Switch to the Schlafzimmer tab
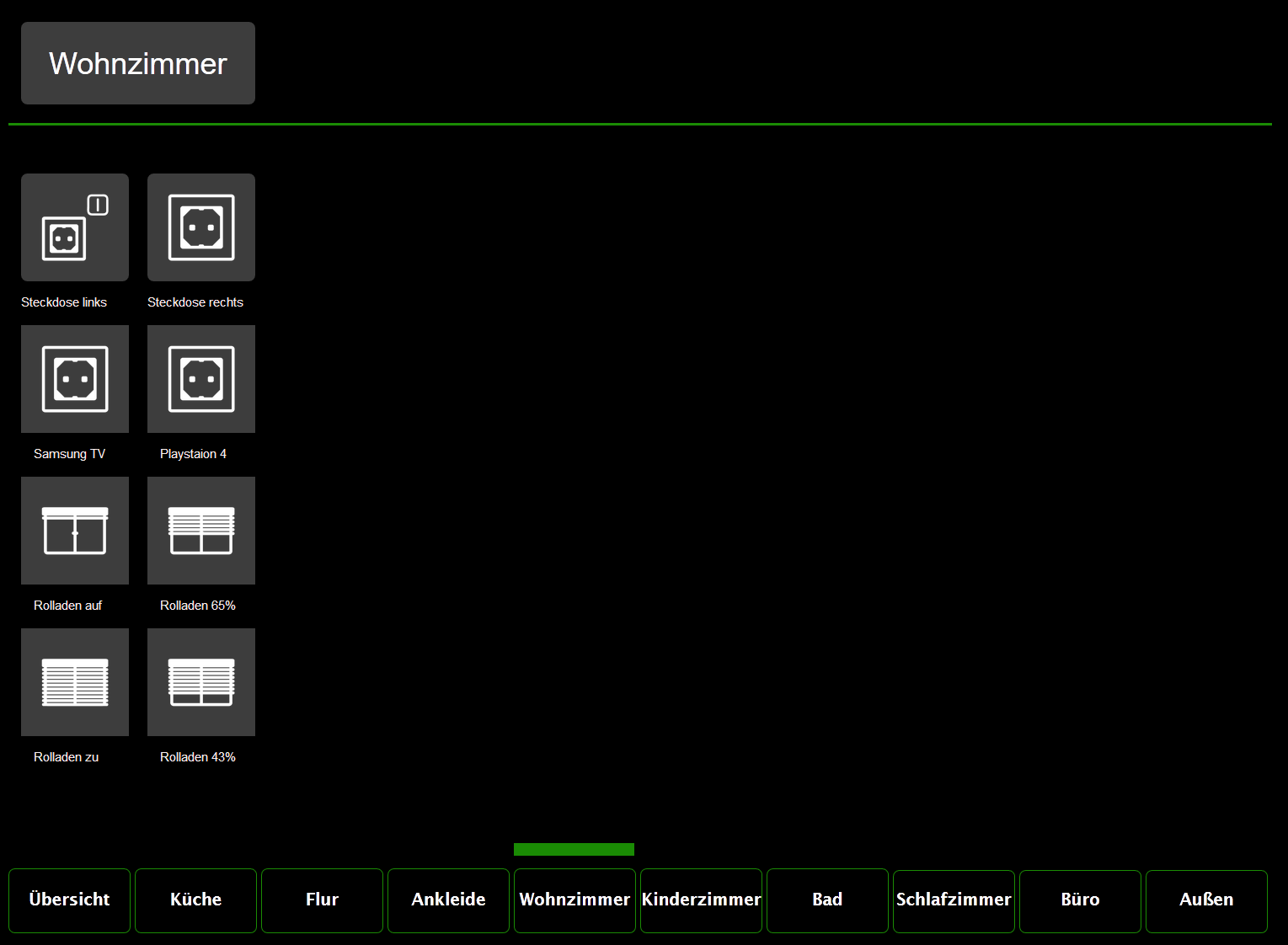Image resolution: width=1288 pixels, height=945 pixels. click(x=954, y=900)
